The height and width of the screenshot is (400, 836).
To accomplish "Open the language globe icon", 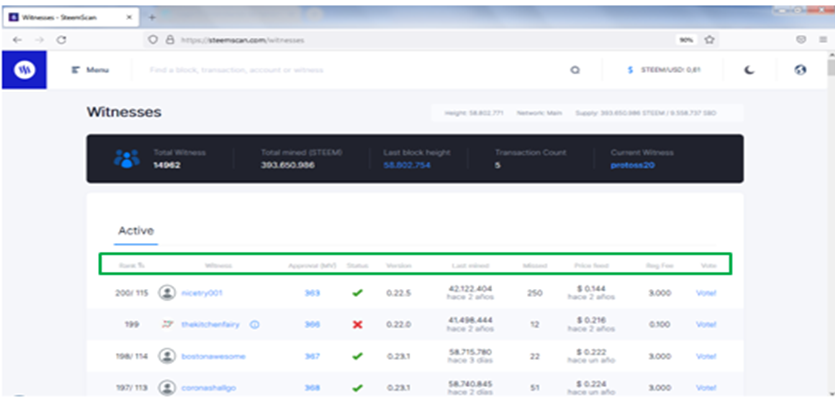I will 800,70.
